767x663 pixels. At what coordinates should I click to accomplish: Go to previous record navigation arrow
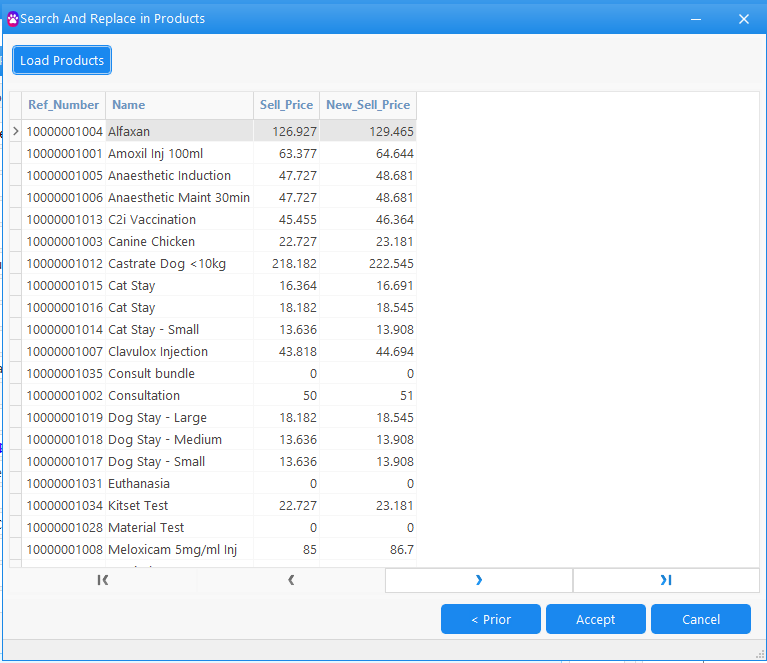pyautogui.click(x=291, y=580)
